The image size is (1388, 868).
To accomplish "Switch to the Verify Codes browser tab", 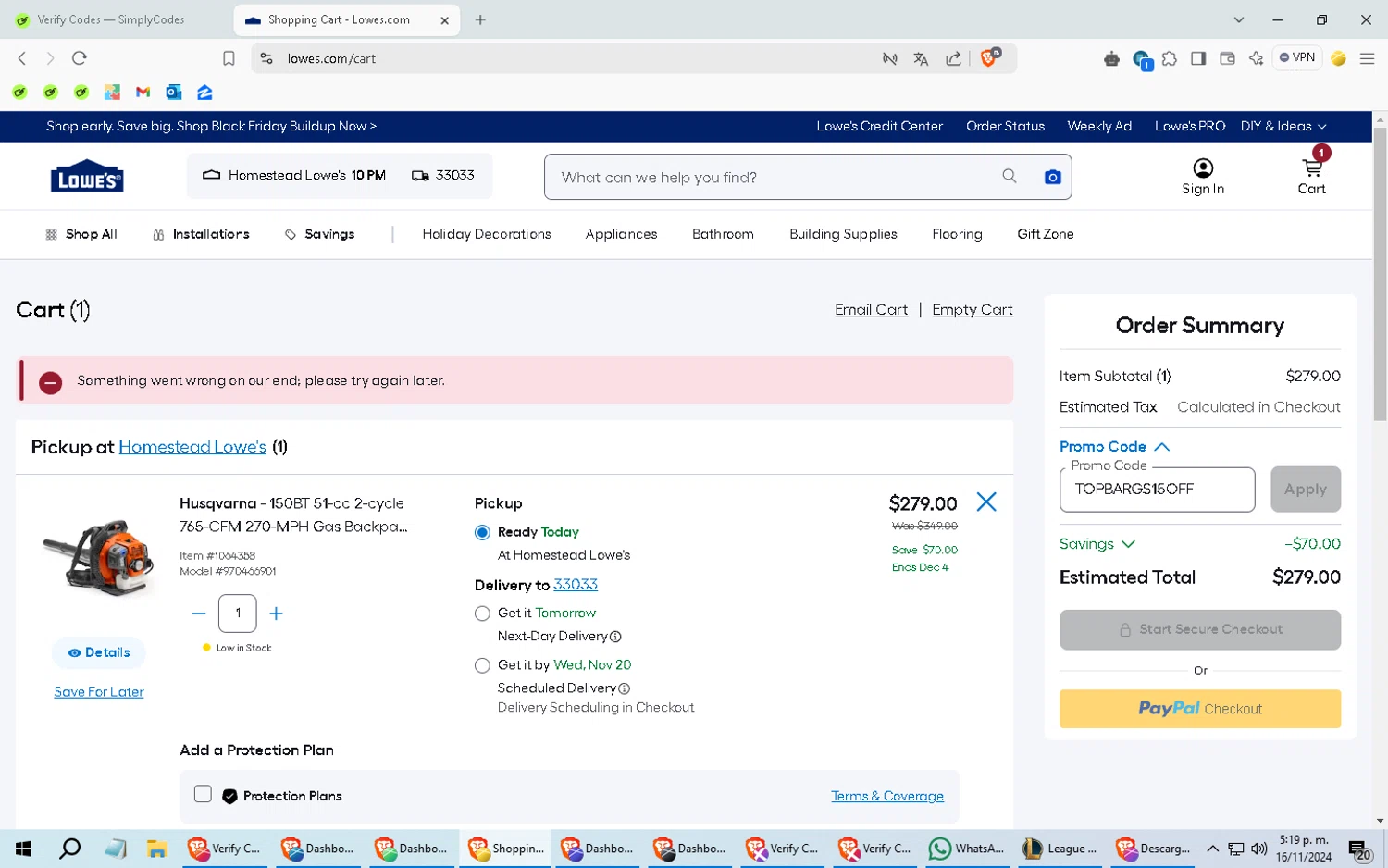I will 111,19.
